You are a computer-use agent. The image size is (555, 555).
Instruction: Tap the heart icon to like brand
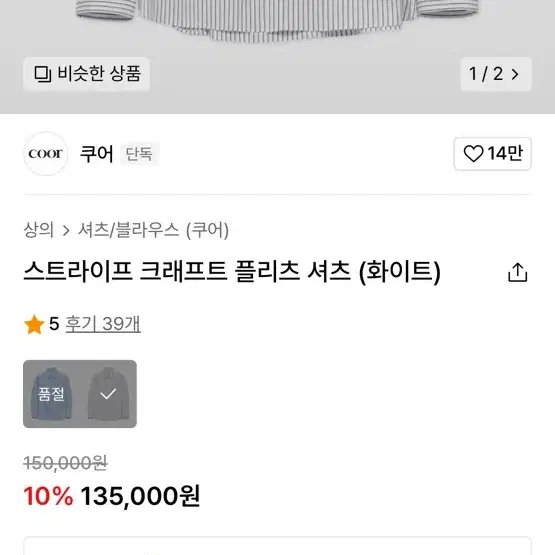(473, 154)
